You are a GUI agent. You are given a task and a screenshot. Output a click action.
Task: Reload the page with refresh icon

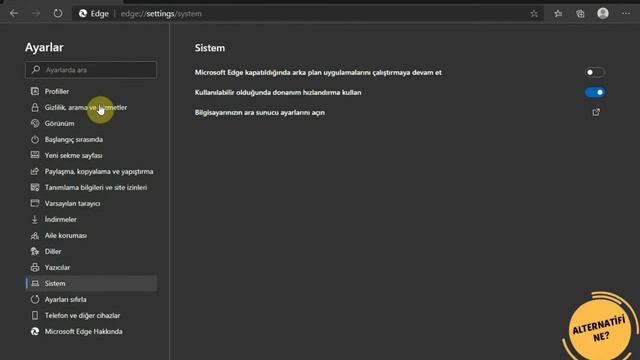(x=58, y=13)
